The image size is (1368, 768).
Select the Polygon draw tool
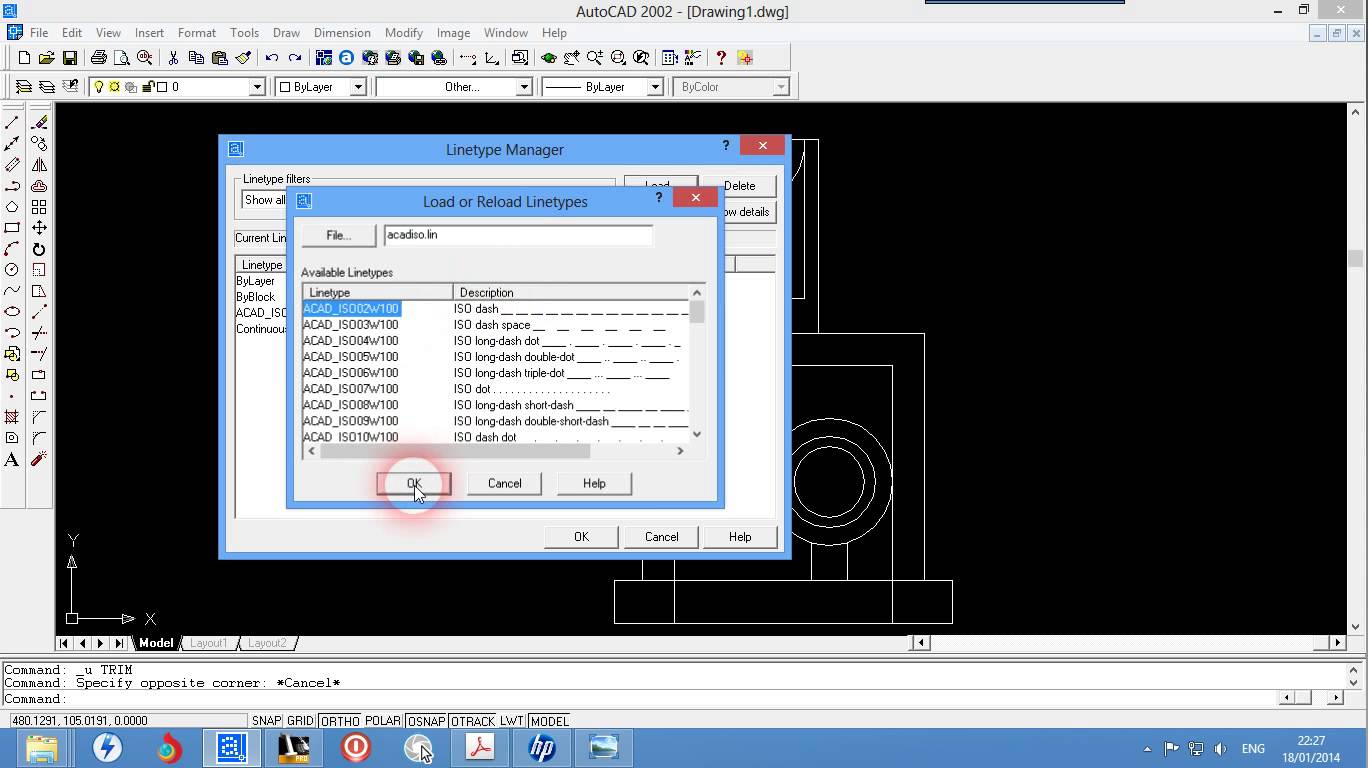tap(12, 207)
